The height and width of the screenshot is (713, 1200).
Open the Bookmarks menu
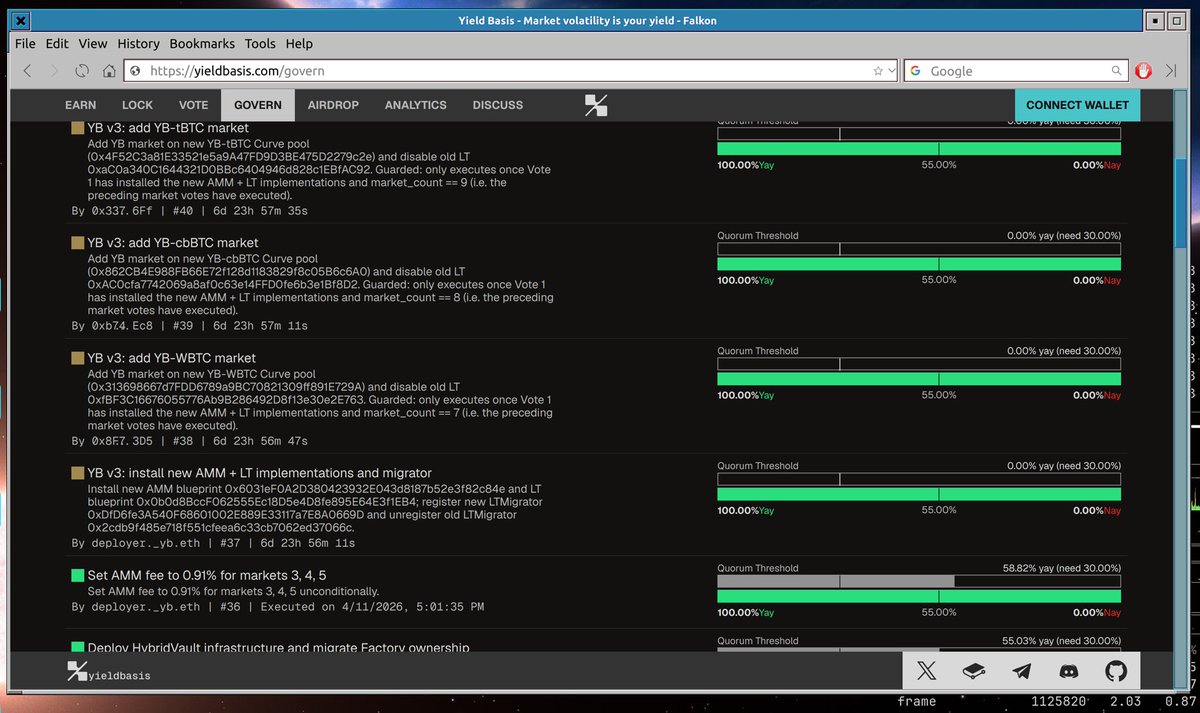point(202,44)
